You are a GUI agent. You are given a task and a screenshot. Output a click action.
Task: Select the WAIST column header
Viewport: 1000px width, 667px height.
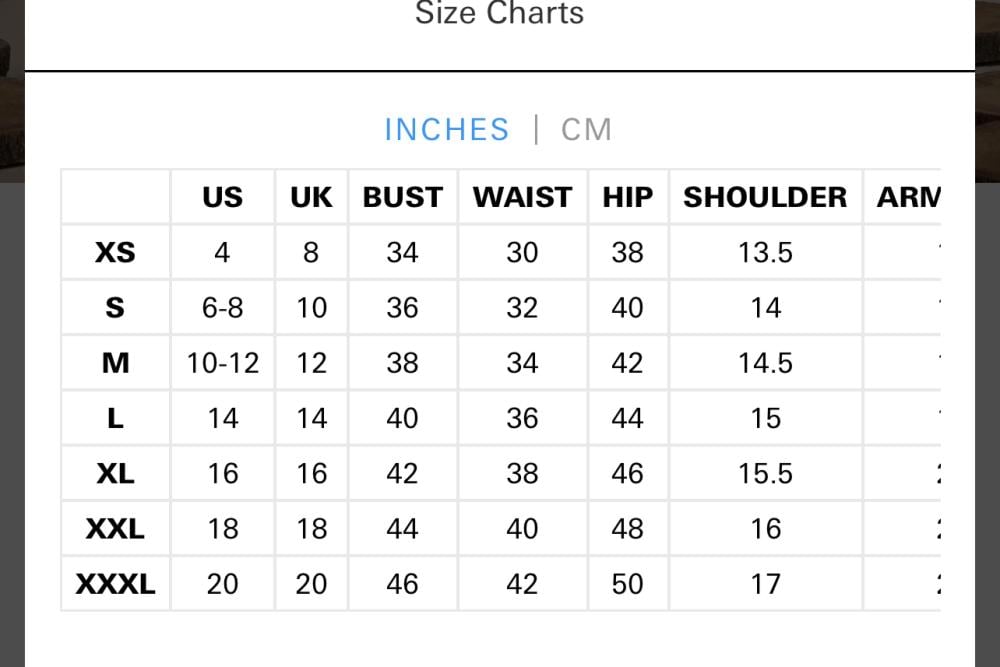(522, 197)
